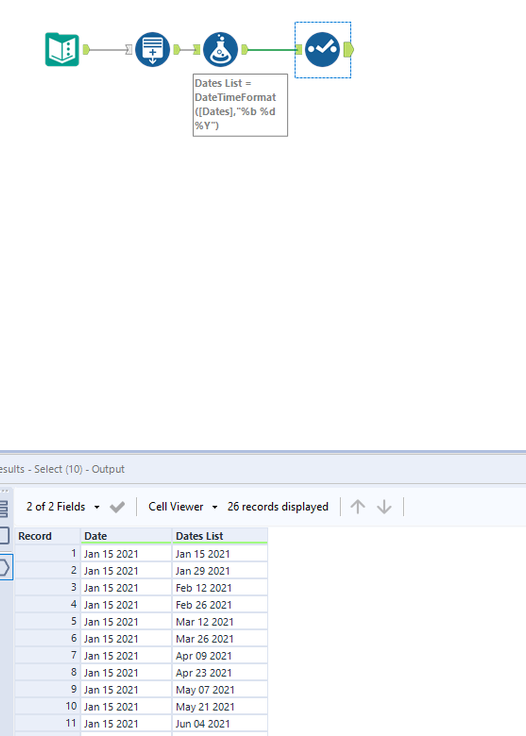Image resolution: width=526 pixels, height=736 pixels.
Task: Select the Dates List cell Apr 23 2021
Action: pos(220,673)
